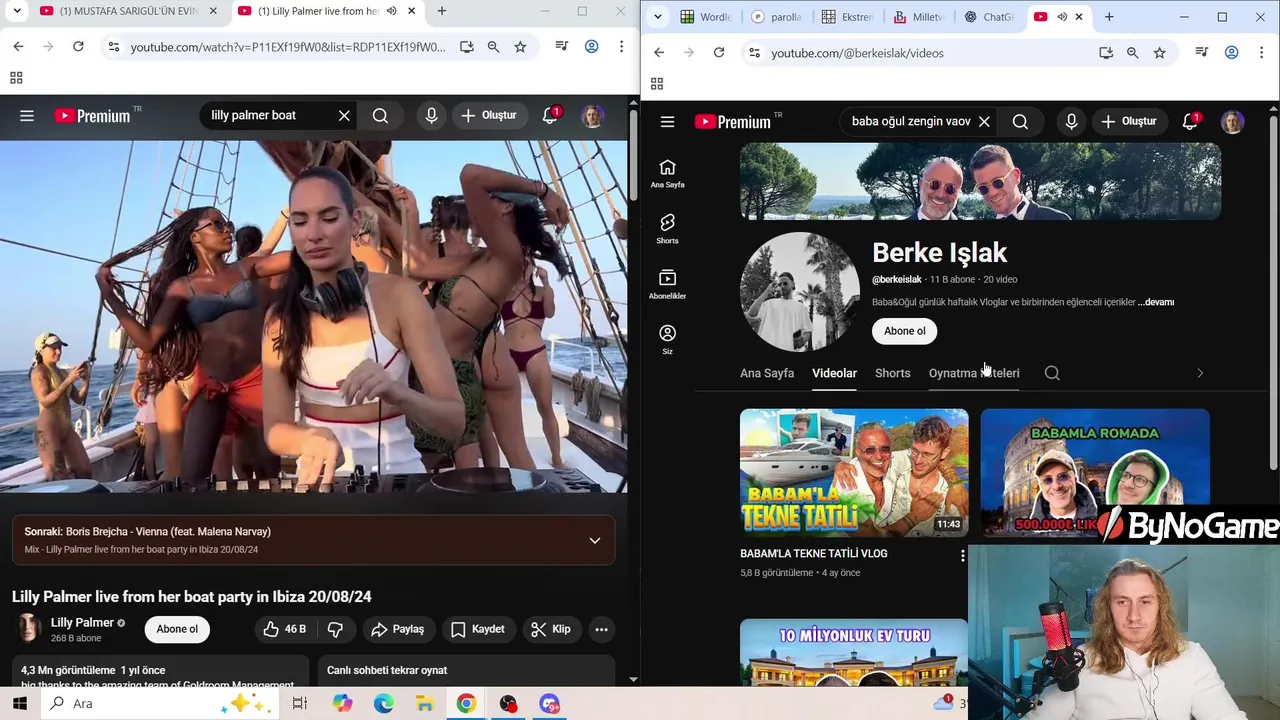The height and width of the screenshot is (720, 1280).
Task: Open zoom indicator in left address bar
Action: [x=493, y=47]
